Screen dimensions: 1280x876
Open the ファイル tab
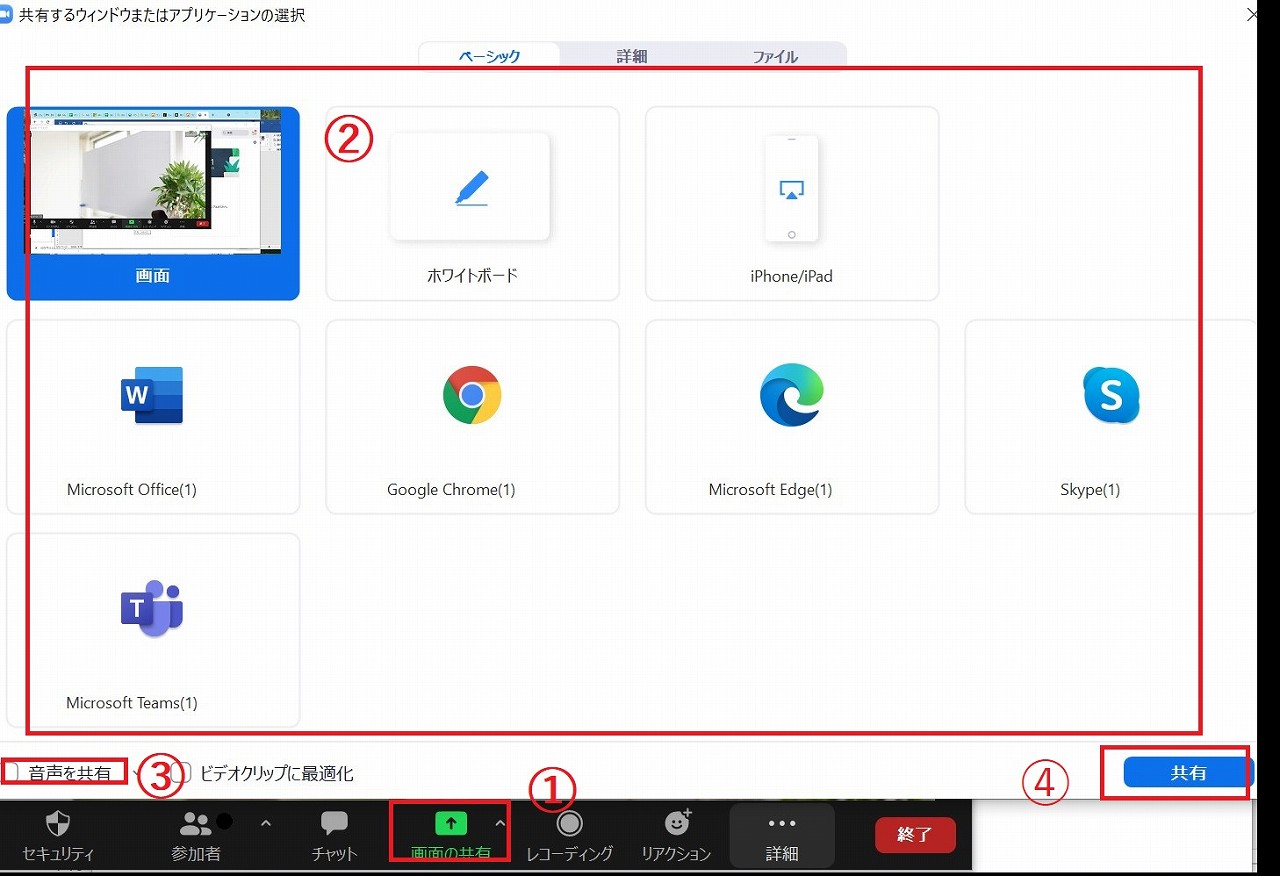click(x=775, y=57)
